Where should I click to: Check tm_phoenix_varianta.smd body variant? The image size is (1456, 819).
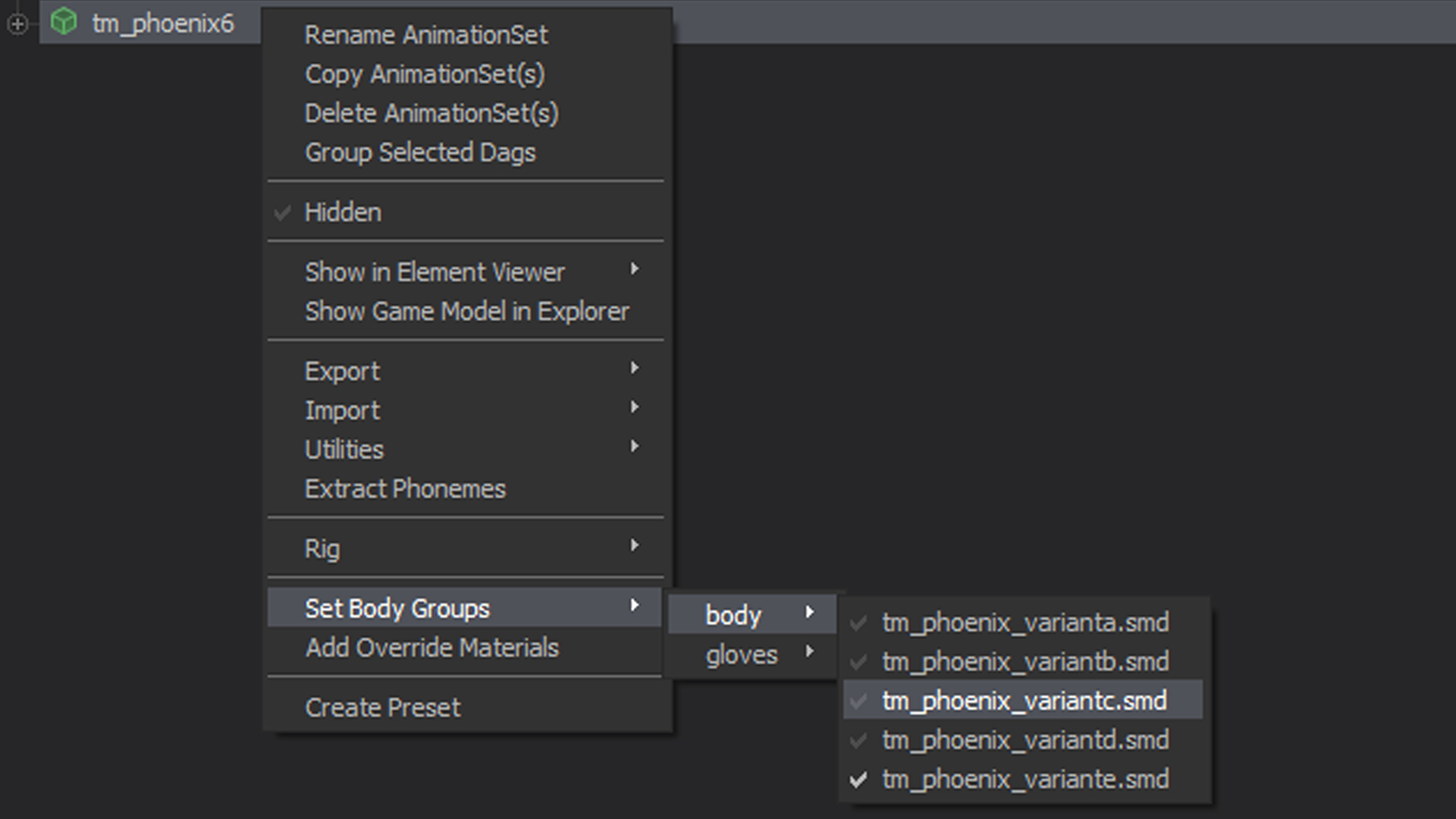pos(1024,623)
